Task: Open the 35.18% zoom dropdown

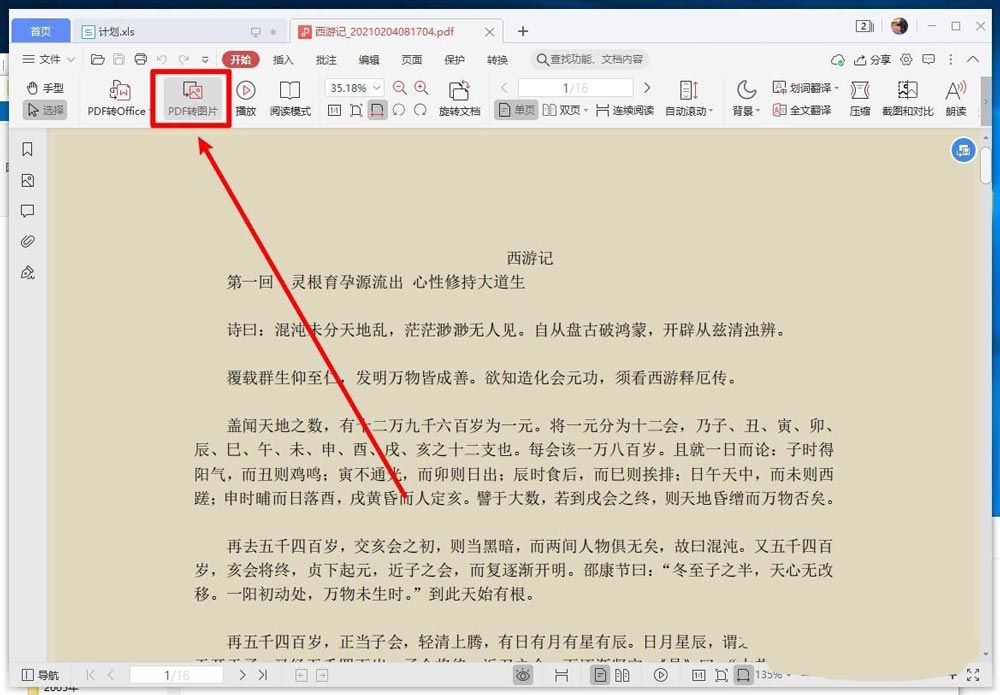Action: (x=378, y=88)
